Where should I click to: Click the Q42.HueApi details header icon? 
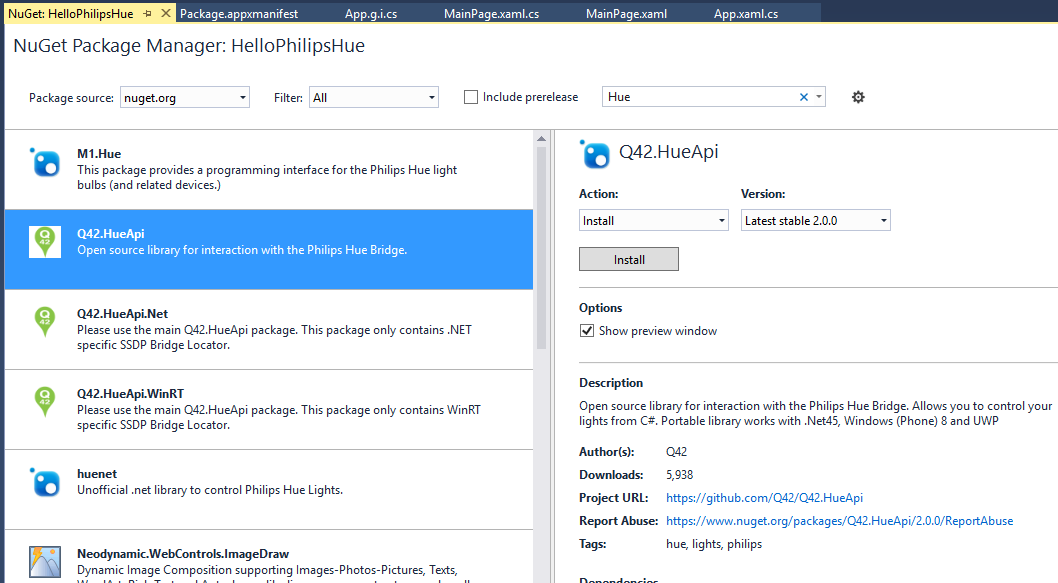(x=595, y=155)
